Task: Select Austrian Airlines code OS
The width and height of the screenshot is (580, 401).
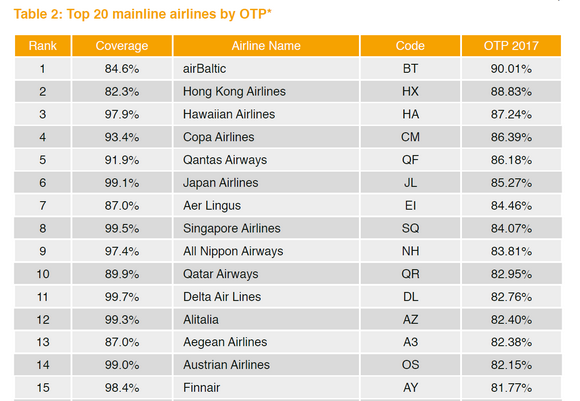Action: point(410,365)
